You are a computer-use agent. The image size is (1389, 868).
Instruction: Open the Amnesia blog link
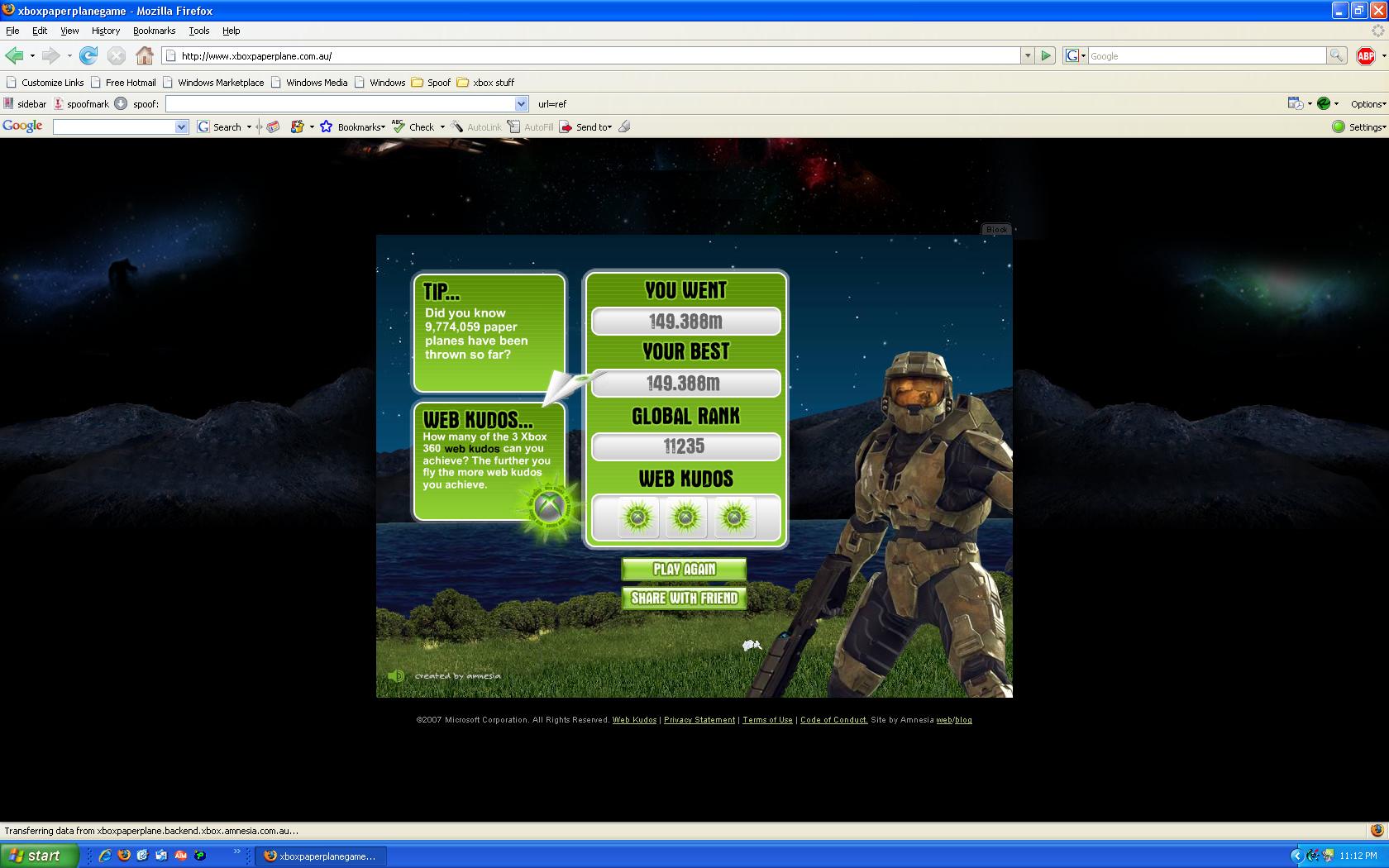coord(964,720)
